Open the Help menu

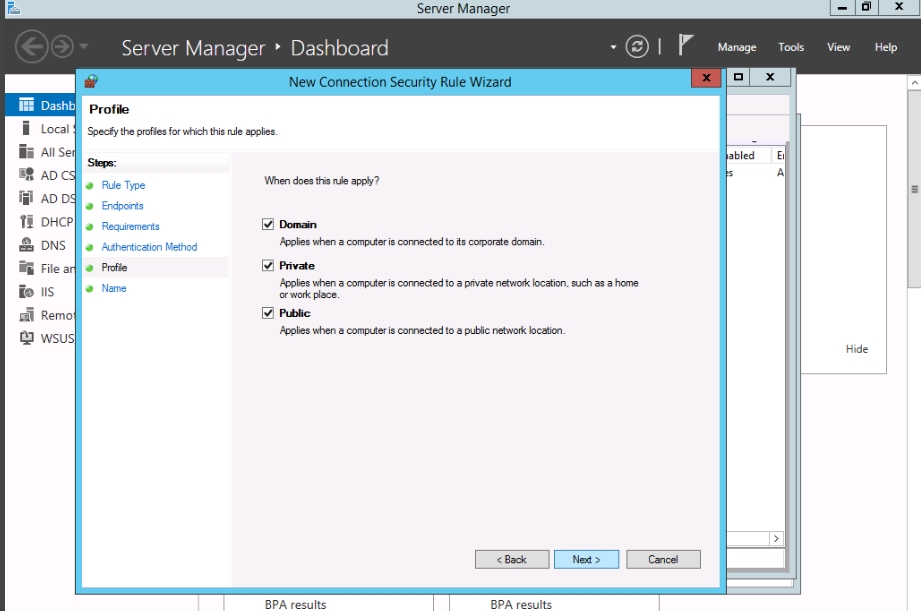[x=885, y=47]
